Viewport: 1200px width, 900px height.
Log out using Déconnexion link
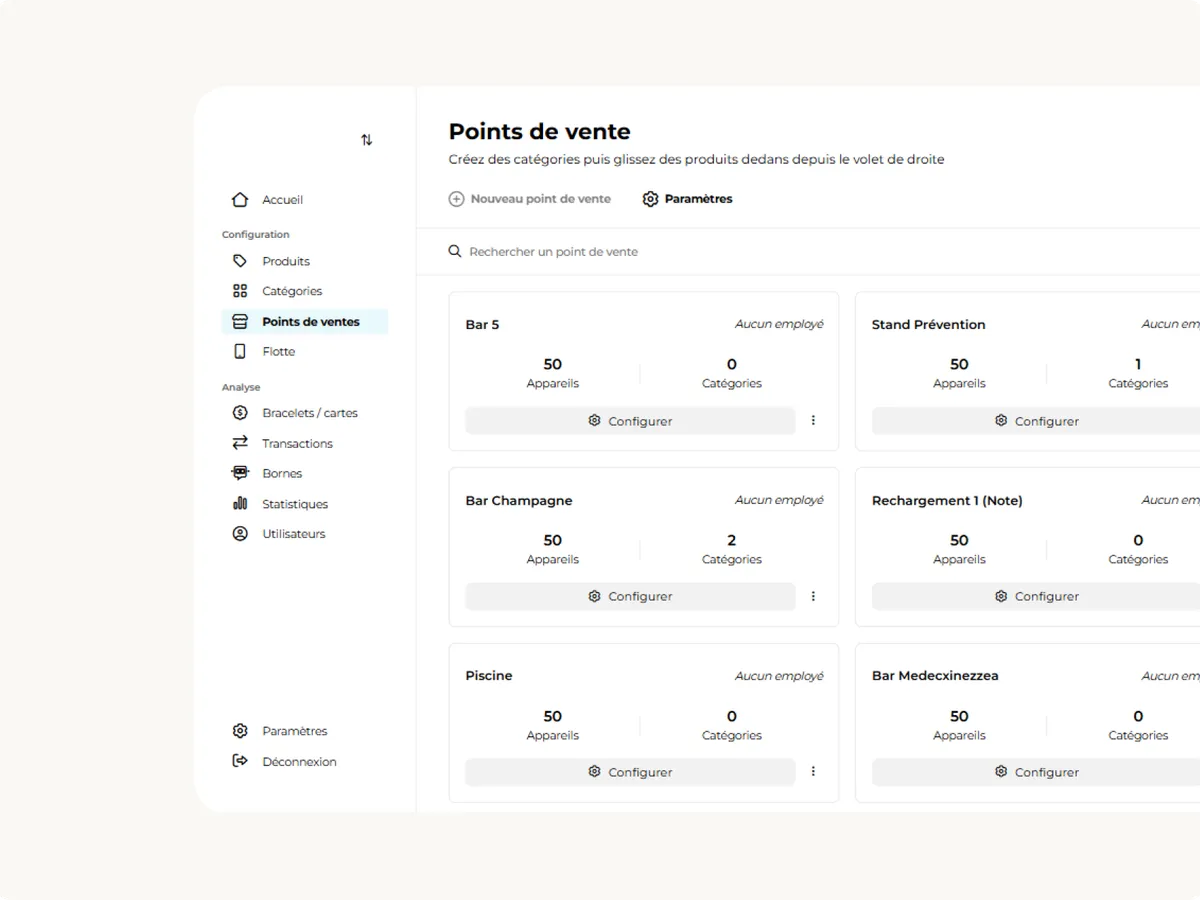(x=298, y=762)
